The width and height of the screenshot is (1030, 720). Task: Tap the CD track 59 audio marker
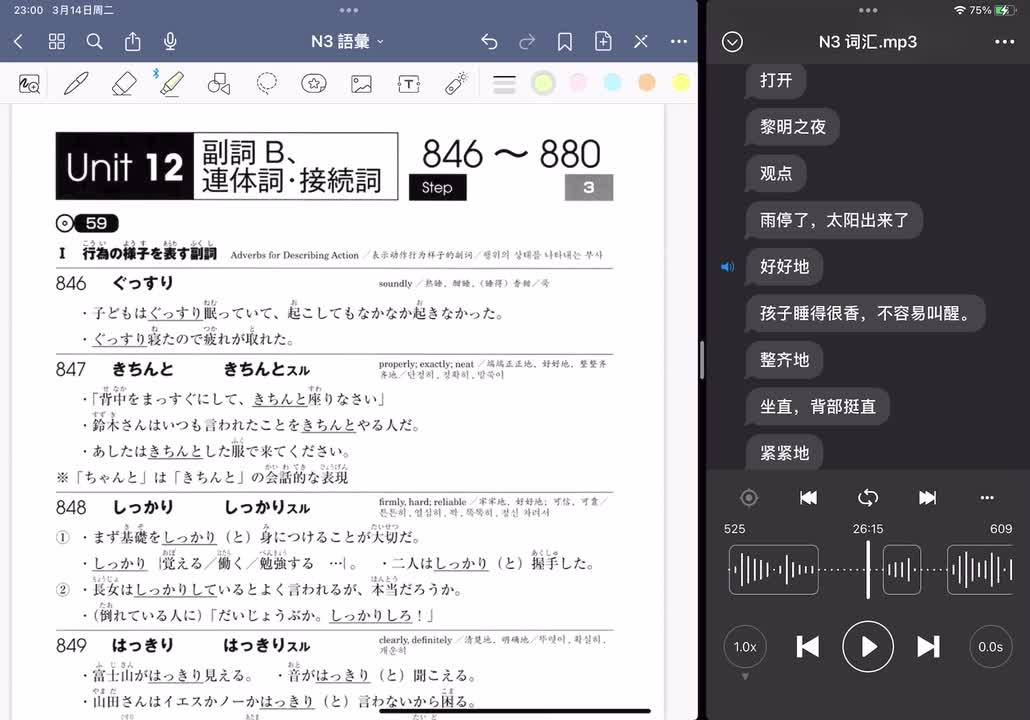click(87, 223)
